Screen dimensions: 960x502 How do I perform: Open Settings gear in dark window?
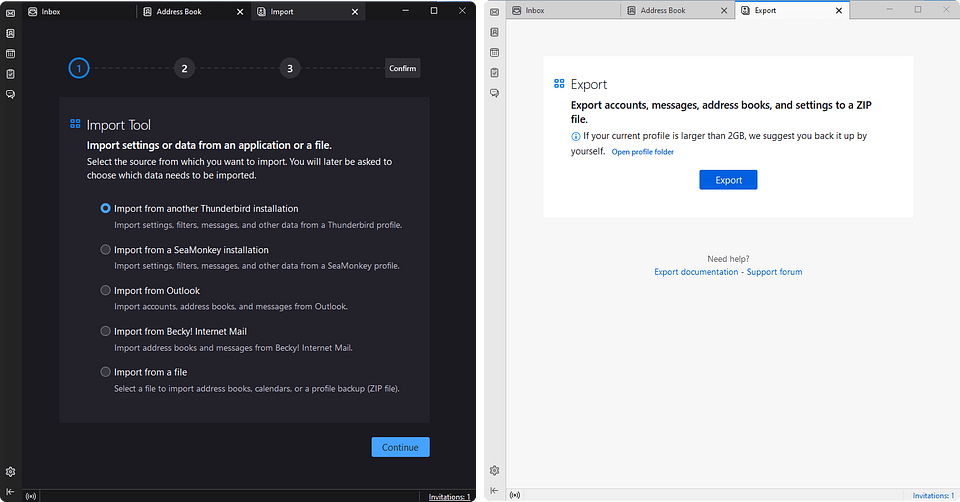pos(10,471)
